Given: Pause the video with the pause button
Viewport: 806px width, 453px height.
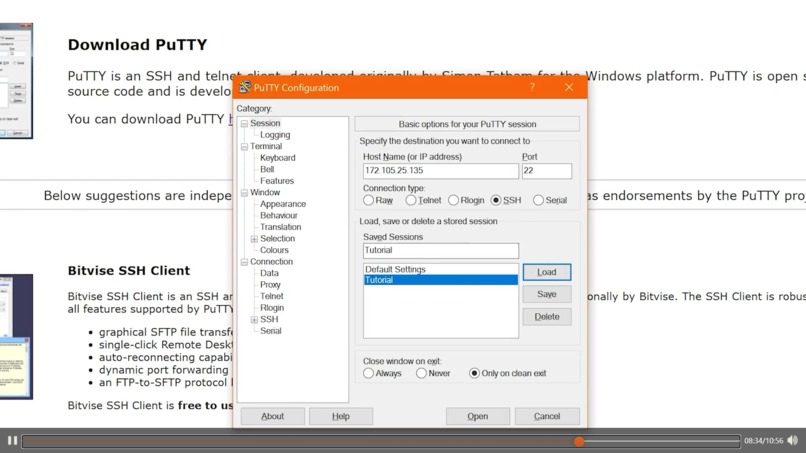Looking at the screenshot, I should click(12, 440).
